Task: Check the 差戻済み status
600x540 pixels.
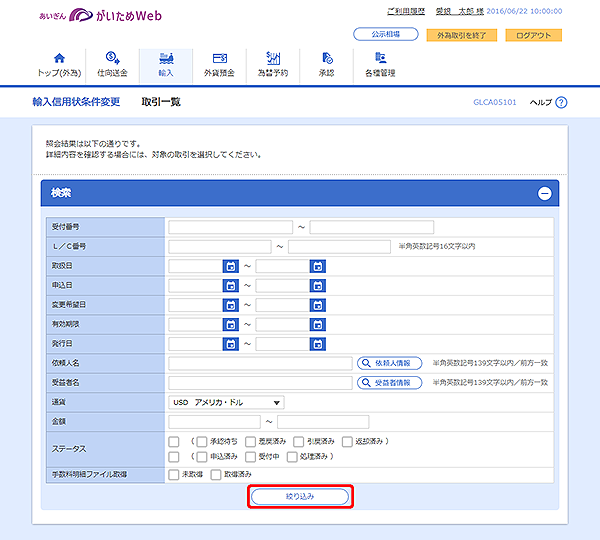Action: point(250,442)
